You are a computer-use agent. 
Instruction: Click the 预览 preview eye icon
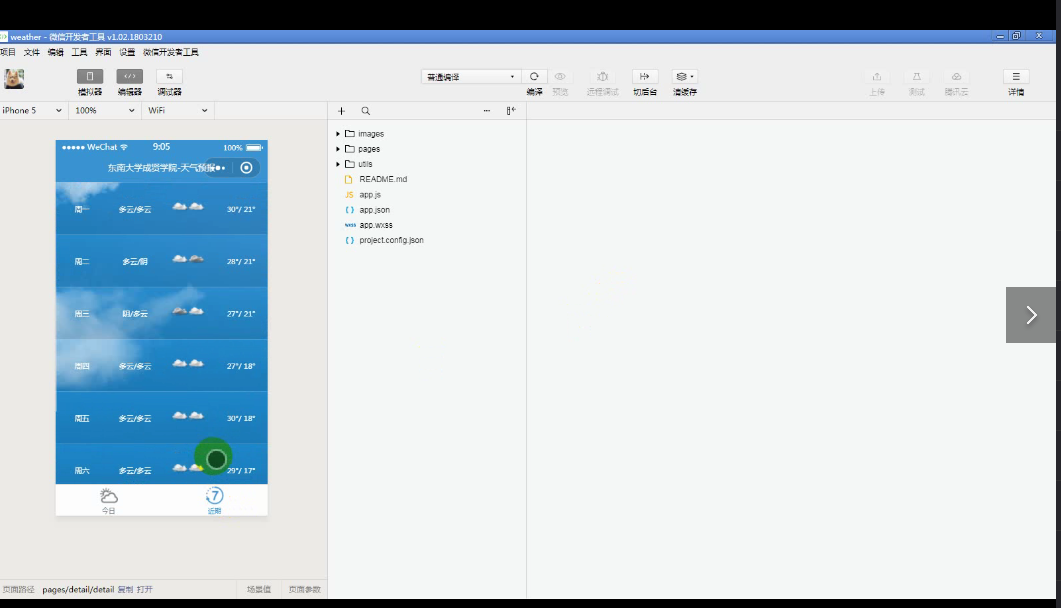(x=560, y=76)
